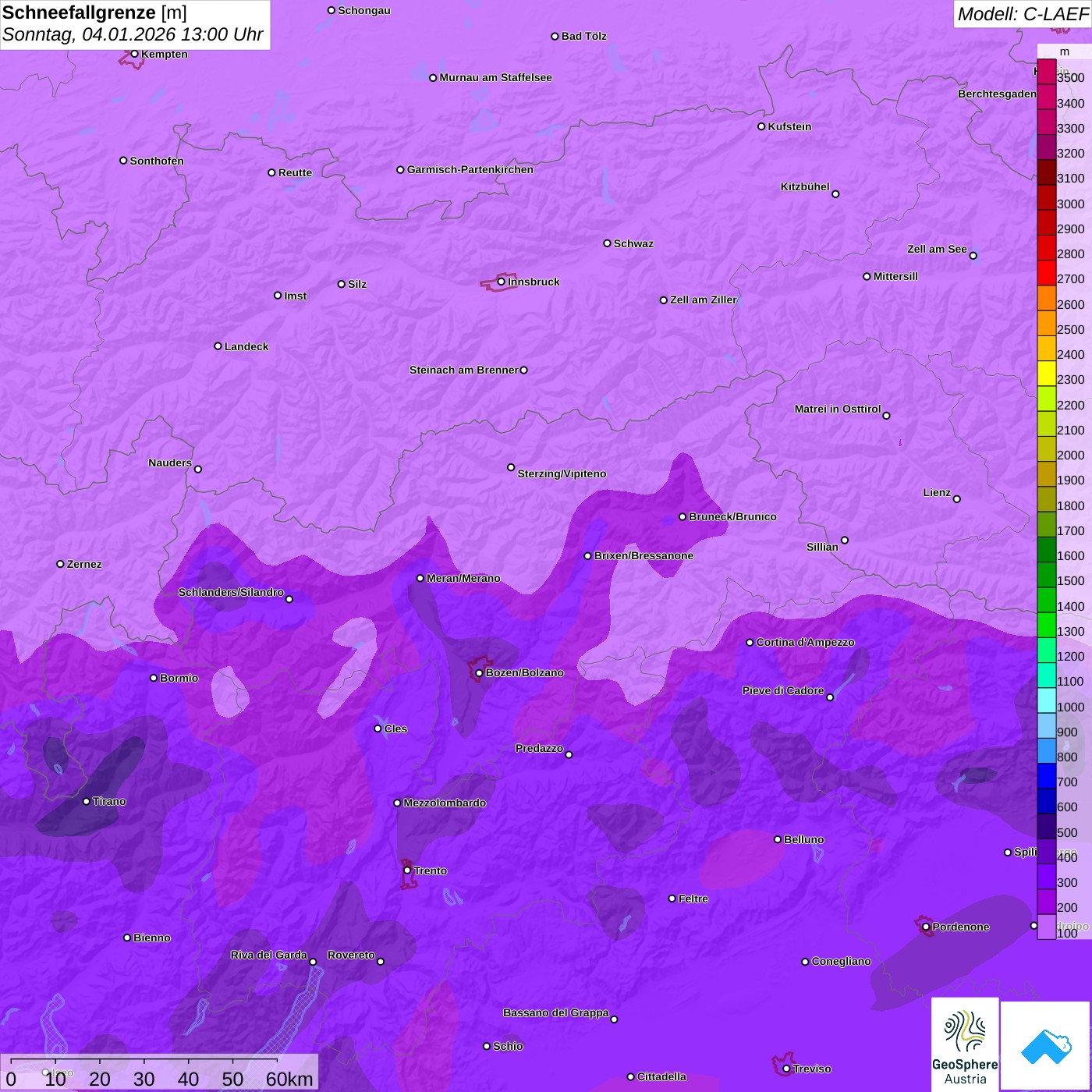Click the 'Sonthofen' label
This screenshot has width=1092, height=1092.
coord(157,161)
